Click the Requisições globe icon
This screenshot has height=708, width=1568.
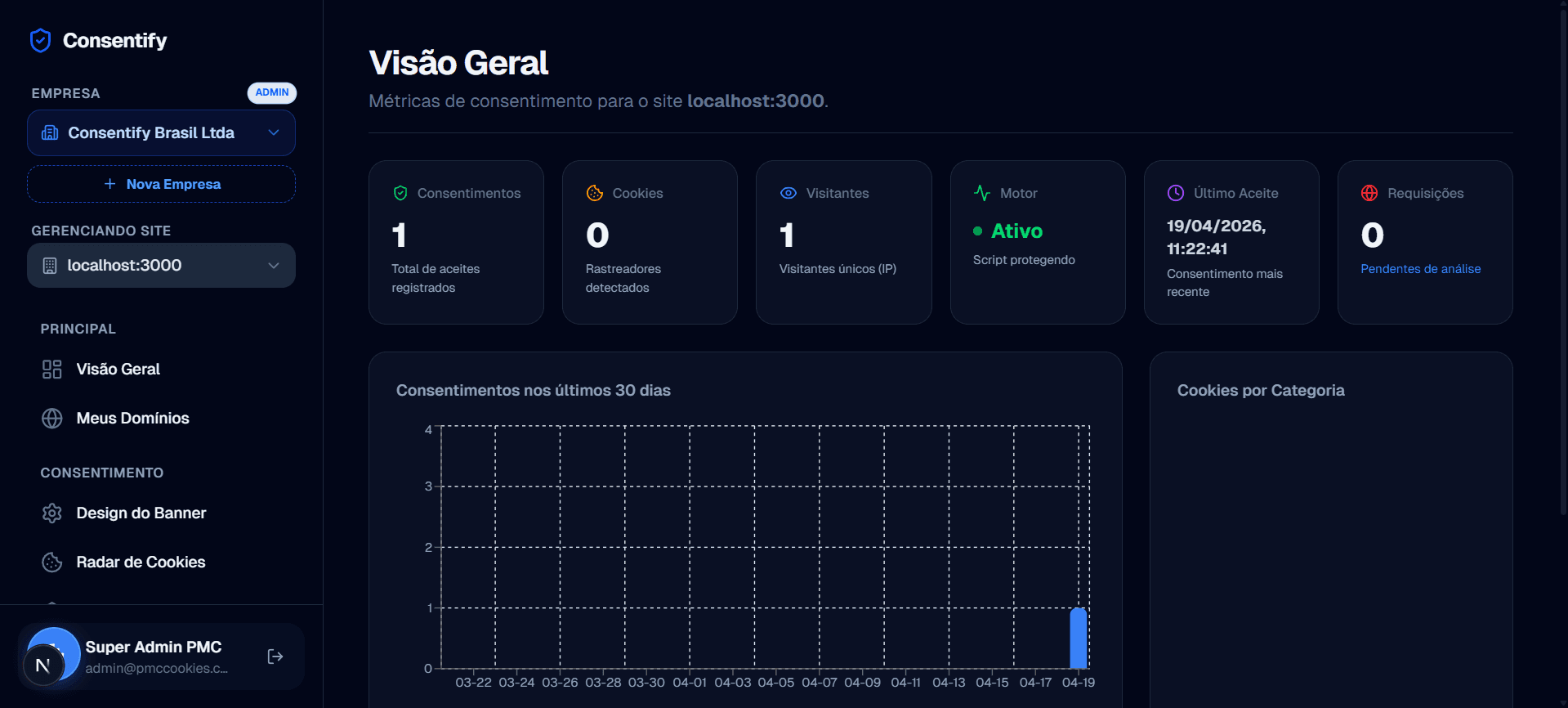point(1369,193)
